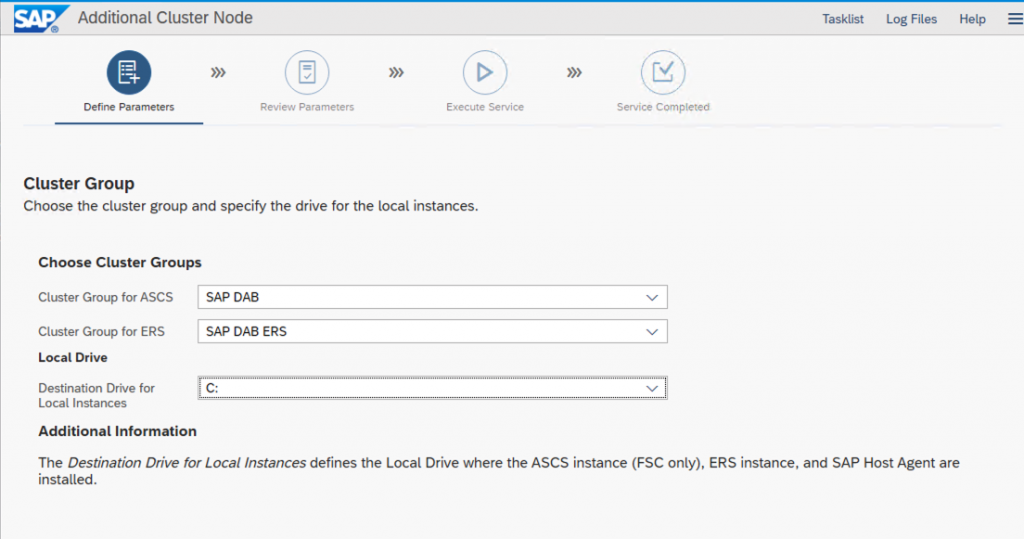This screenshot has width=1024, height=539.
Task: Click the Execute Service step label
Action: (485, 106)
